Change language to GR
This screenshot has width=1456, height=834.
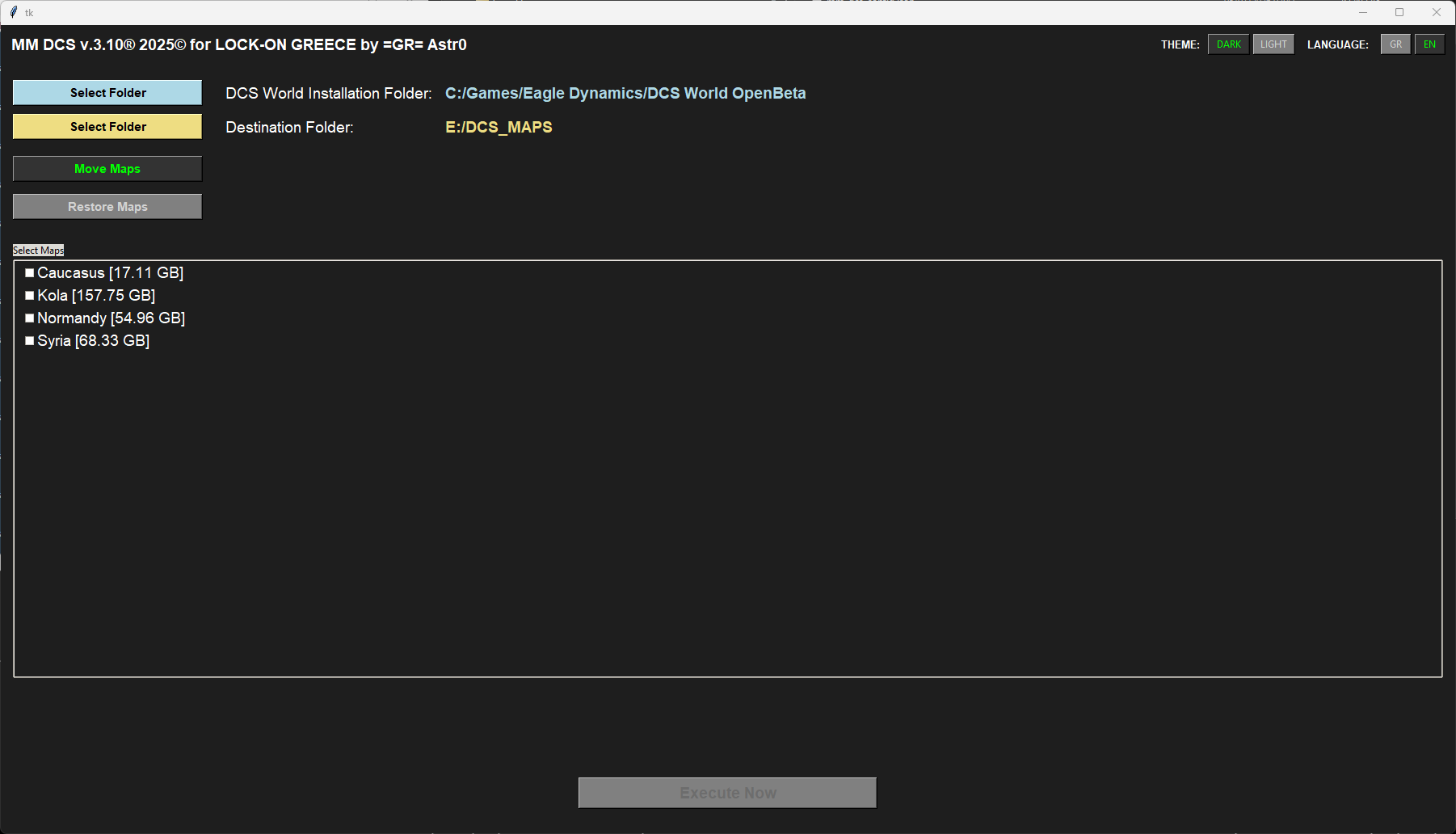coord(1395,44)
